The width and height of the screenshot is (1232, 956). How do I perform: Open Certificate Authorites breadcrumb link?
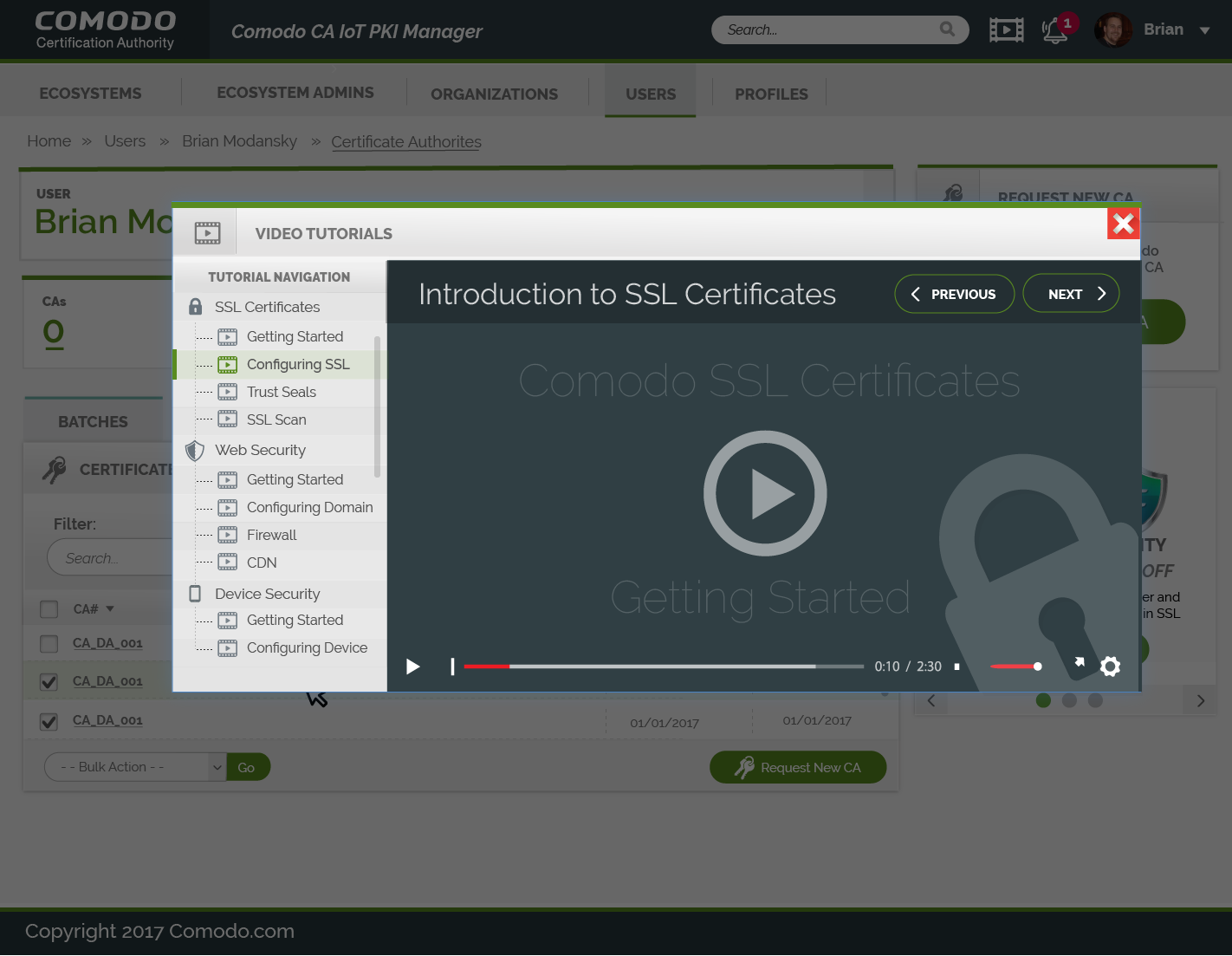406,141
